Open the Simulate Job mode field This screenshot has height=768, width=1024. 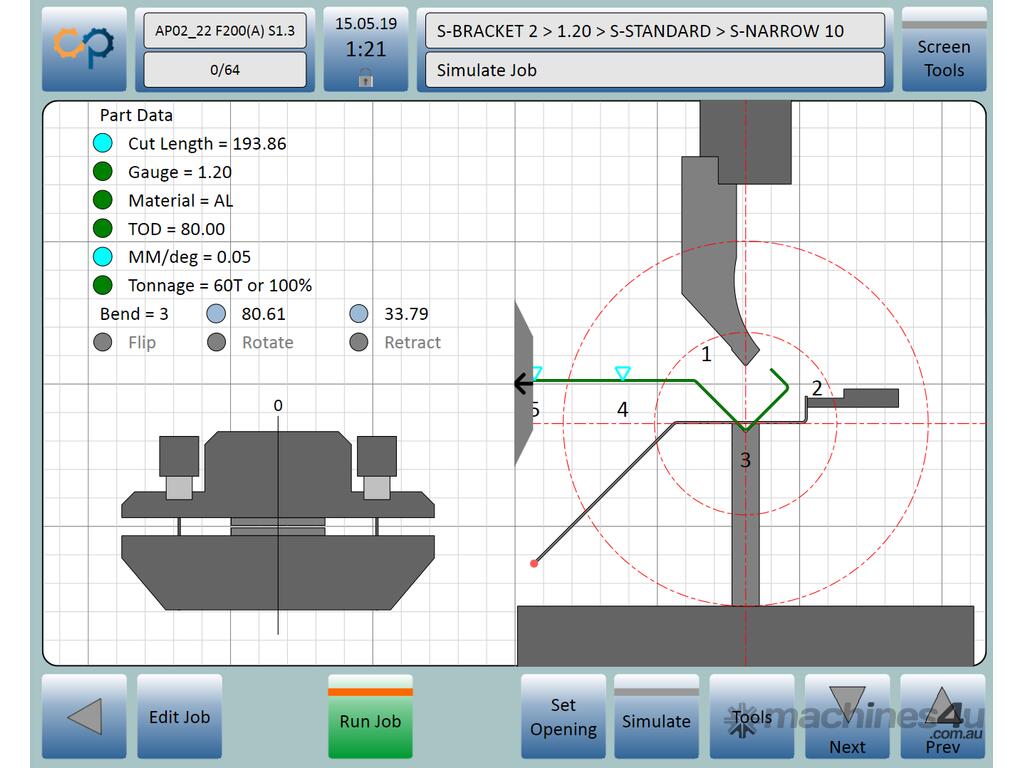click(654, 70)
